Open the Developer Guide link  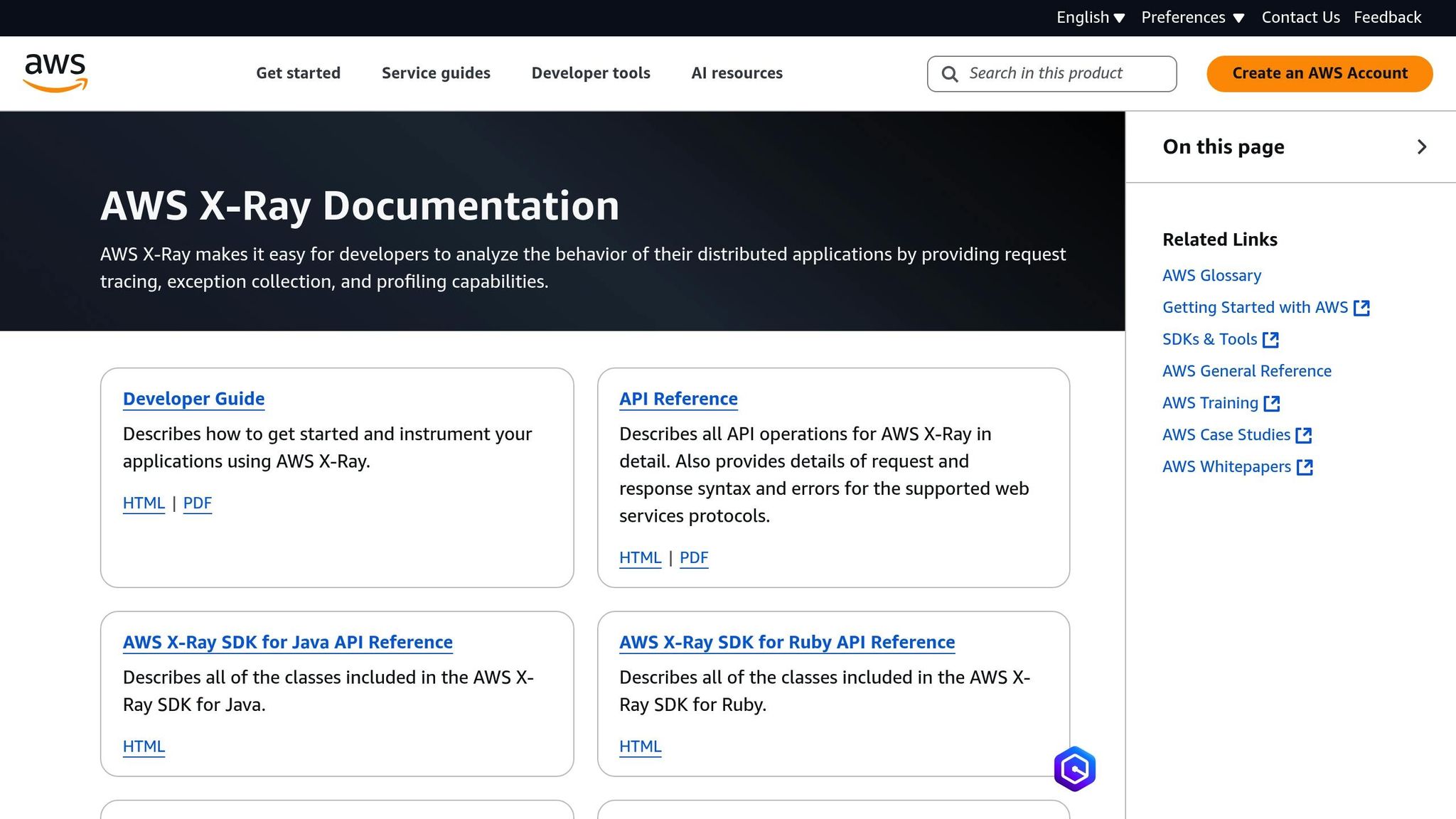(x=193, y=399)
